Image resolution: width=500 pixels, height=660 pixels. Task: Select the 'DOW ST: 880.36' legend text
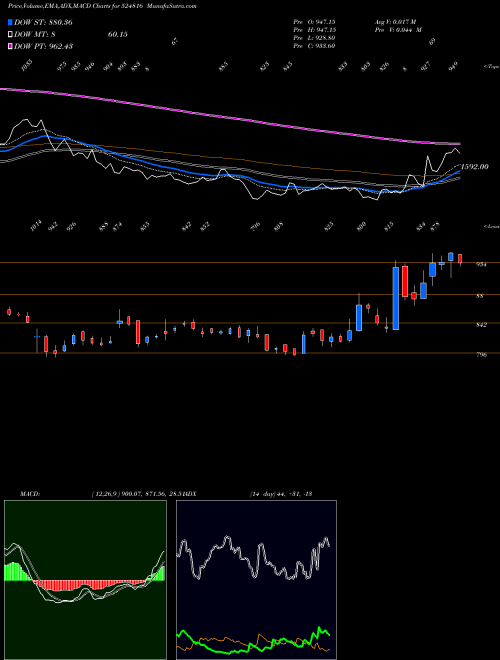coord(43,22)
